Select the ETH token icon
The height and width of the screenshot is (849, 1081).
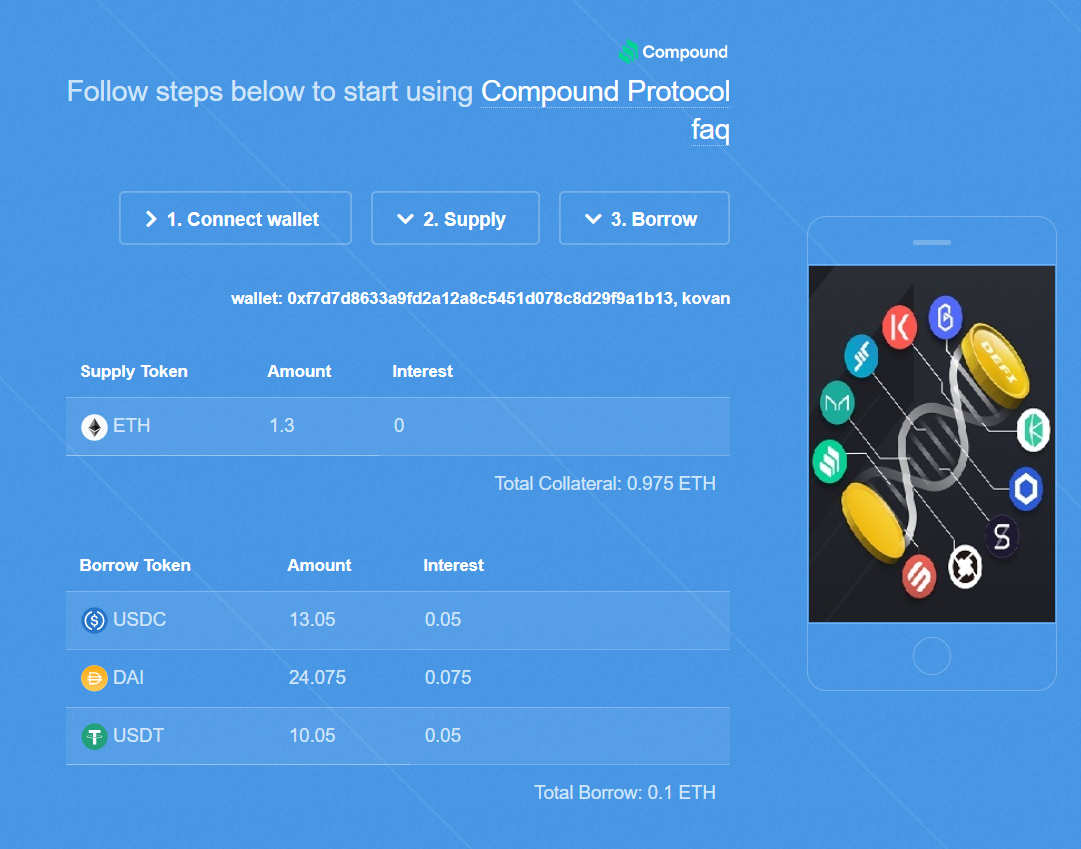[93, 426]
